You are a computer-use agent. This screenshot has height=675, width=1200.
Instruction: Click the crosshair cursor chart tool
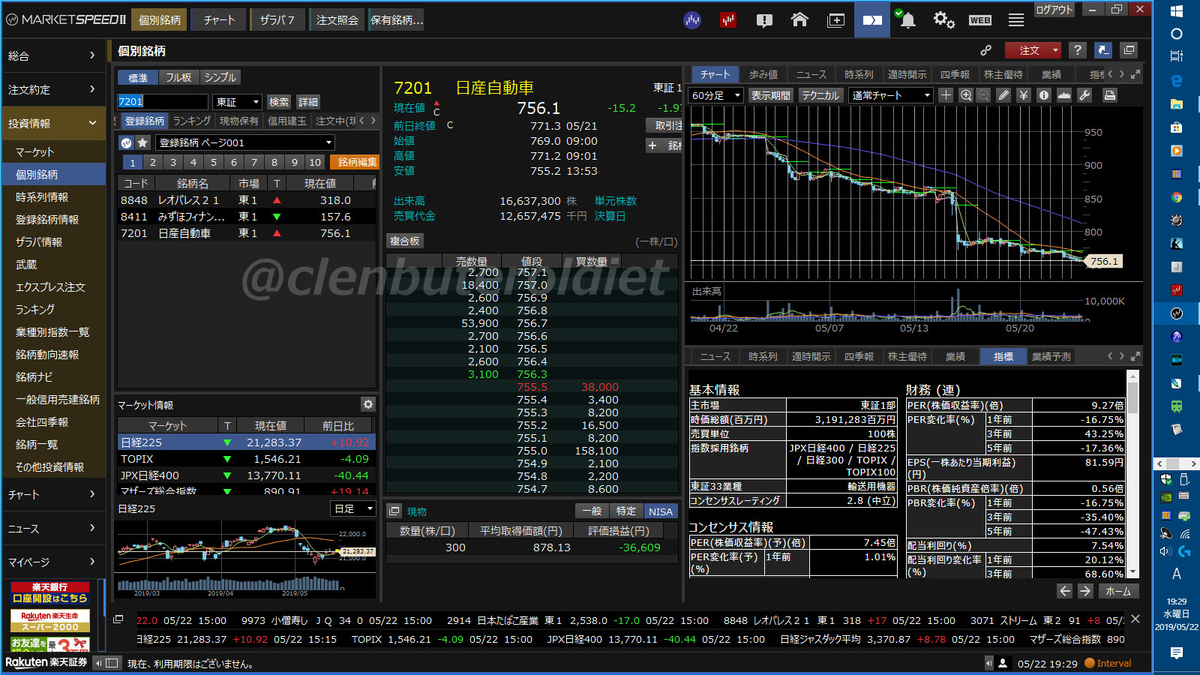946,95
